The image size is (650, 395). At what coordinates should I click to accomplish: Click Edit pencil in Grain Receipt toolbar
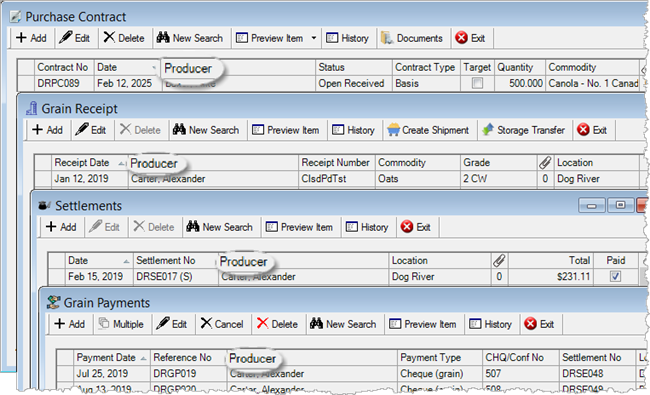pyautogui.click(x=91, y=130)
